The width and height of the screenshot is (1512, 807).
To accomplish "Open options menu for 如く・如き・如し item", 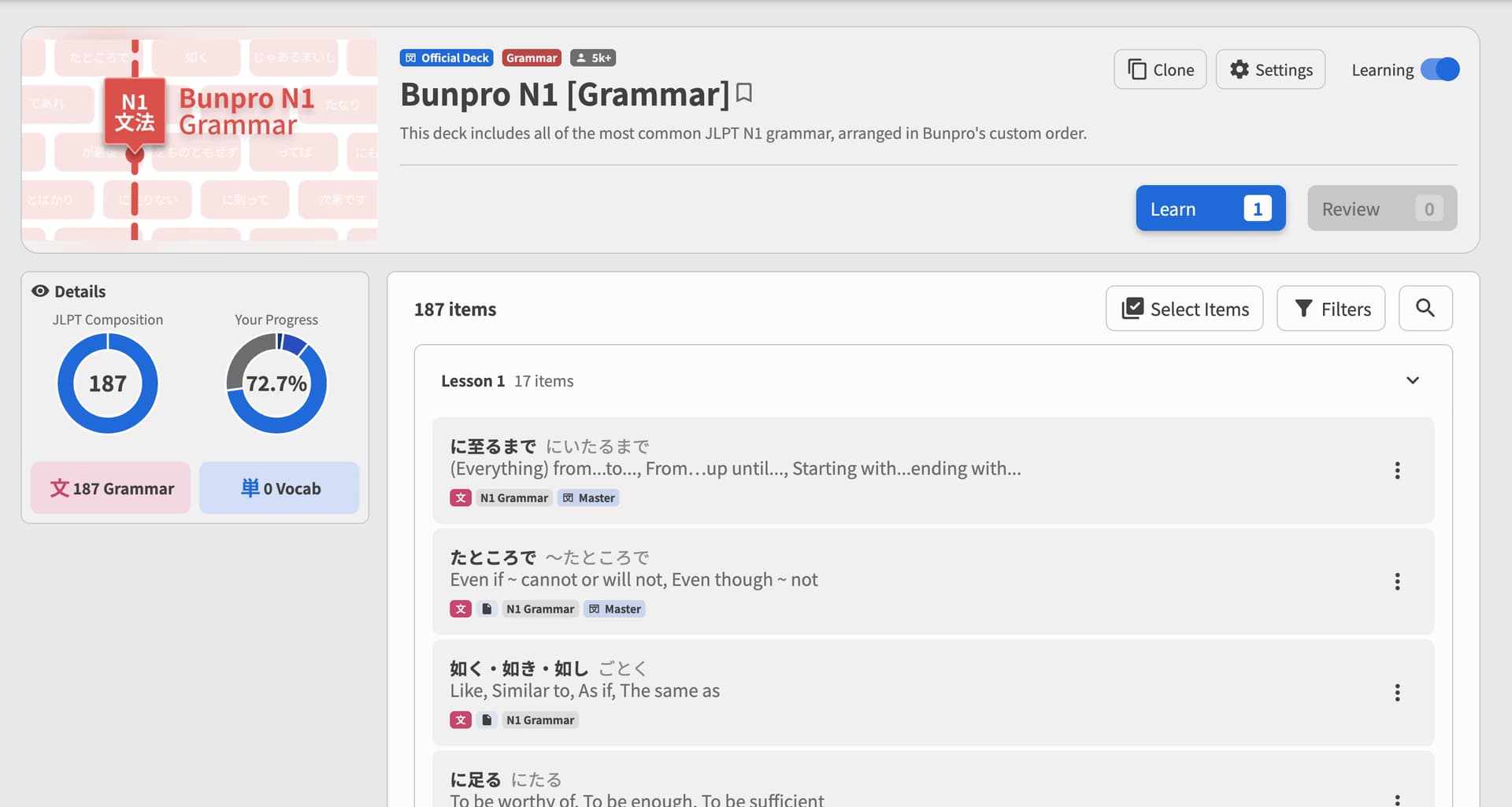I will 1398,692.
